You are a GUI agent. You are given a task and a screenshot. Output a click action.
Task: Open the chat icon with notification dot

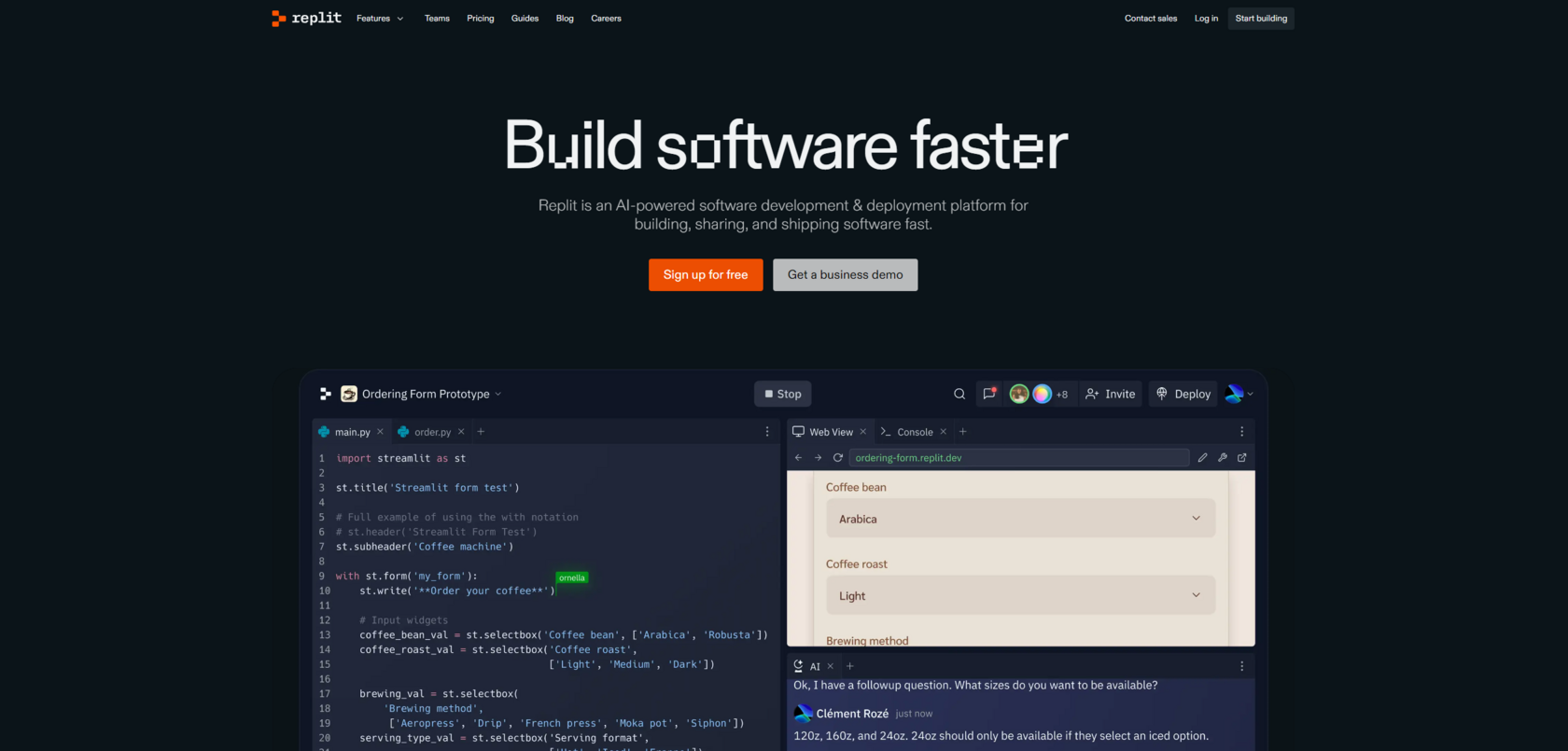(x=989, y=394)
